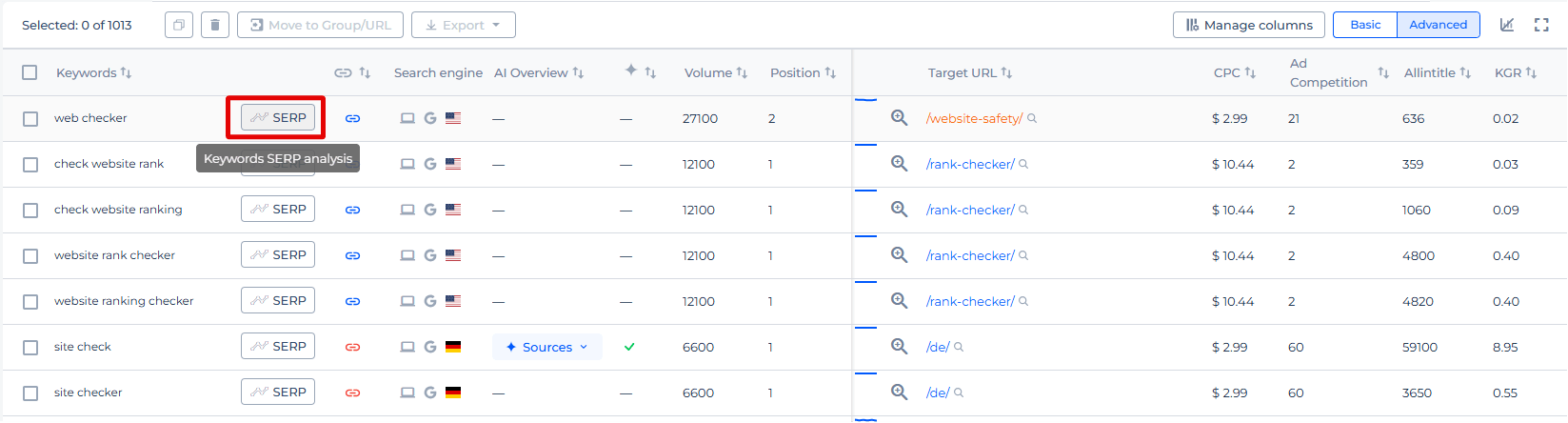Open the /website-safety/ target URL link
The width and height of the screenshot is (1568, 423).
click(974, 118)
